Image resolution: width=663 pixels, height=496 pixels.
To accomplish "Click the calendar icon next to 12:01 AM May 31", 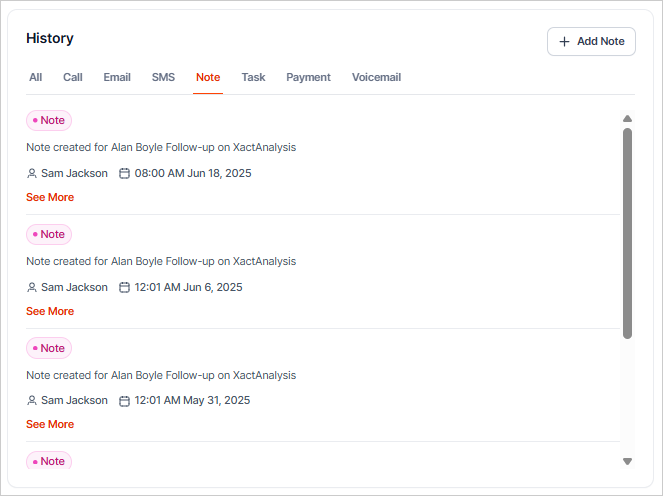I will pyautogui.click(x=124, y=400).
